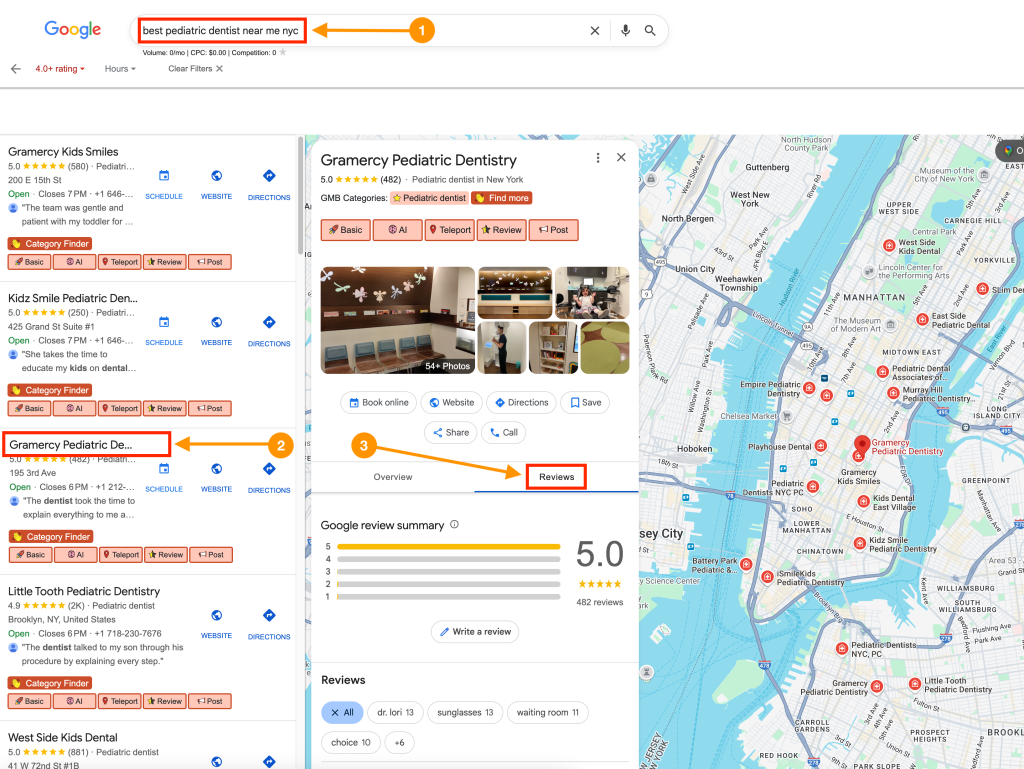This screenshot has height=769, width=1024.
Task: Get Directions to Kidz Smile Pediatric
Action: point(269,330)
